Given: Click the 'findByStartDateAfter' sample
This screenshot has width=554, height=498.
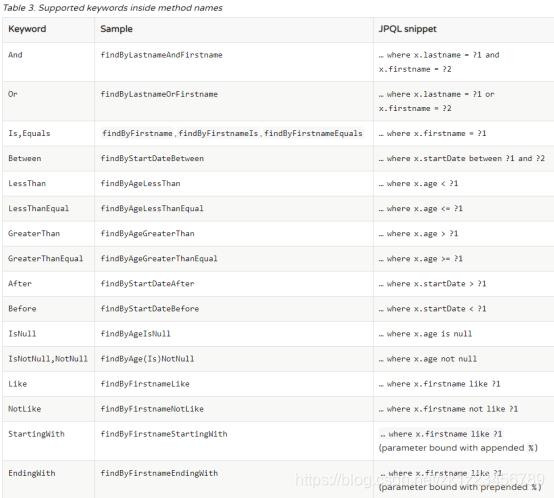Looking at the screenshot, I should pos(147,284).
